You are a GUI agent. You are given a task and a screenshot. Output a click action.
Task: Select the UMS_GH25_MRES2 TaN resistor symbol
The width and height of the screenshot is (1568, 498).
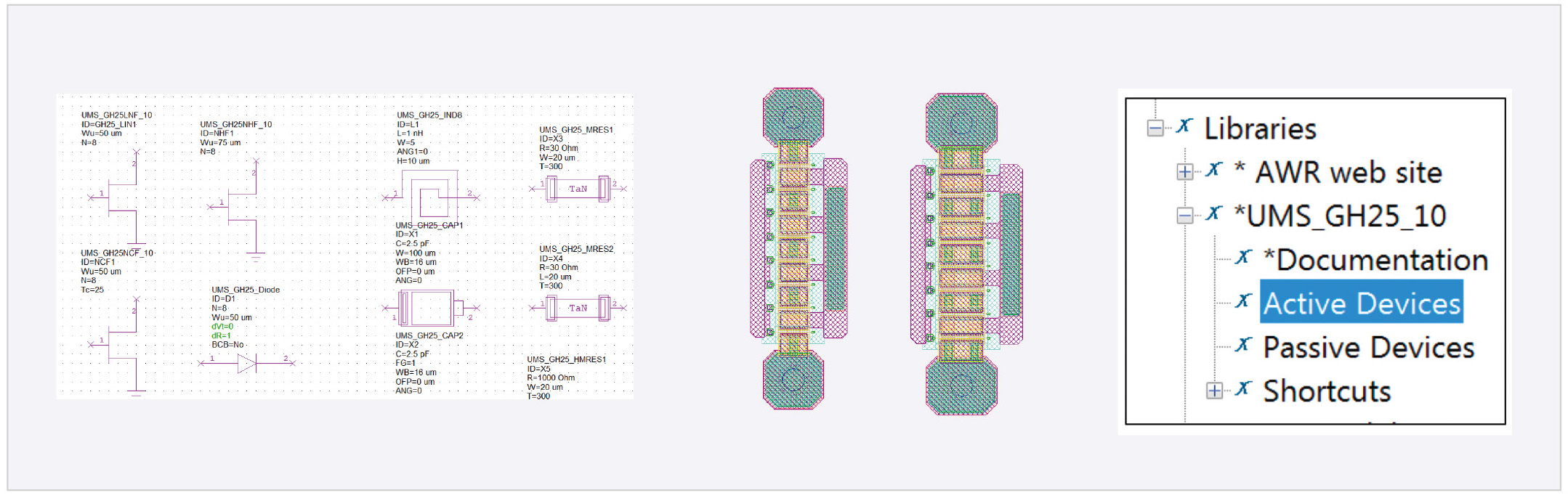tap(578, 308)
